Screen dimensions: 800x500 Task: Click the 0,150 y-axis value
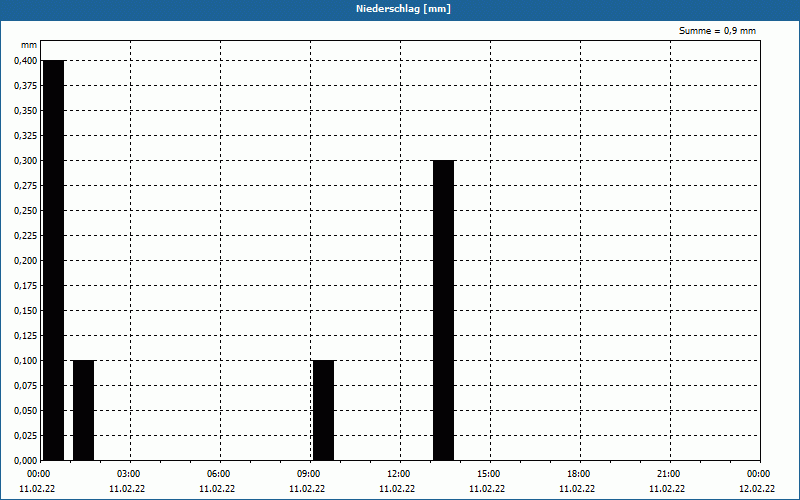tap(26, 311)
